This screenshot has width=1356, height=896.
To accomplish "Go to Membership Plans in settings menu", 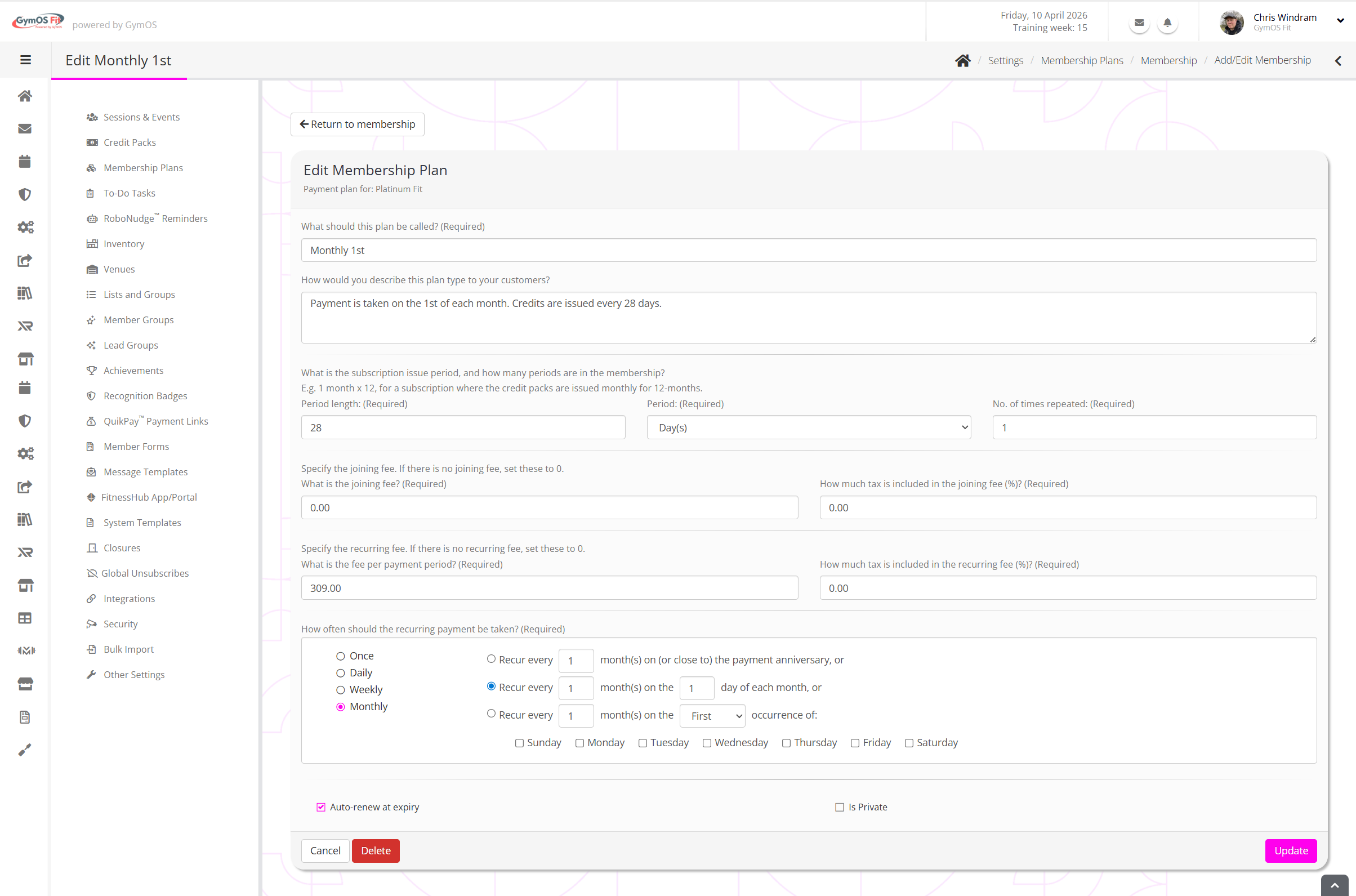I will [143, 167].
